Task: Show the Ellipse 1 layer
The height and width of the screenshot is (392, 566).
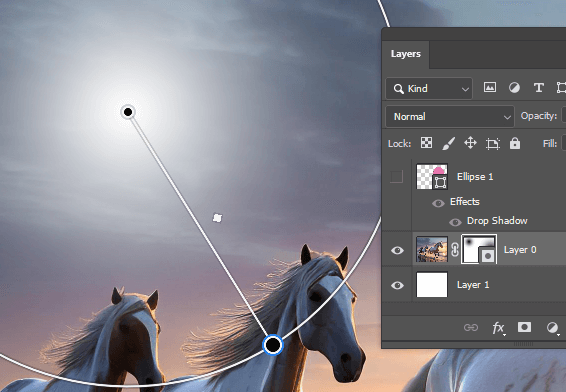Action: pos(396,177)
